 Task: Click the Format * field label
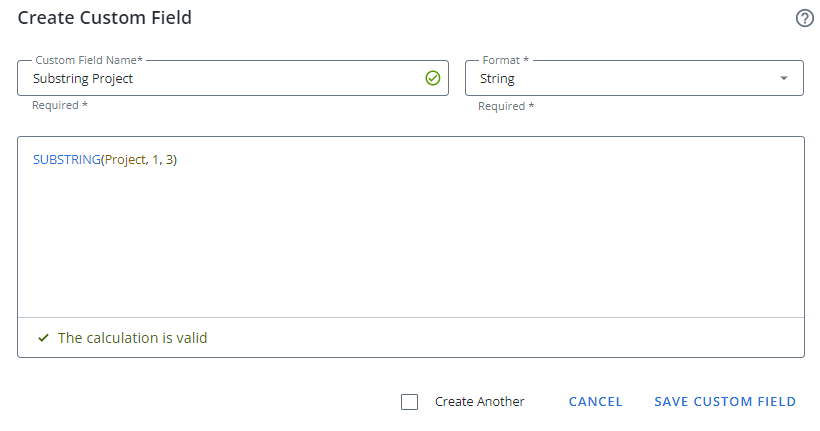click(x=505, y=61)
